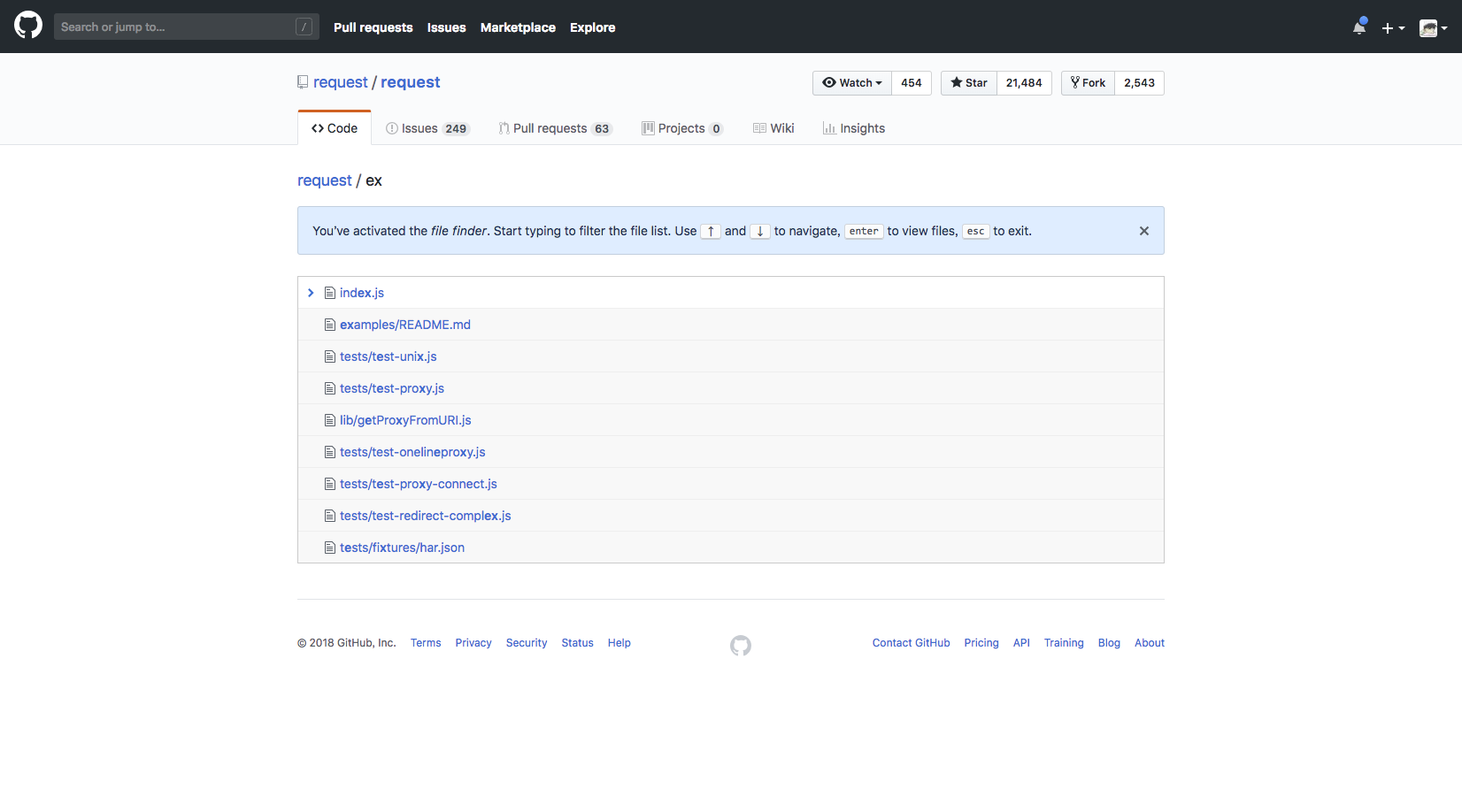This screenshot has height=812, width=1462.
Task: Open the Projects tab
Action: [682, 128]
